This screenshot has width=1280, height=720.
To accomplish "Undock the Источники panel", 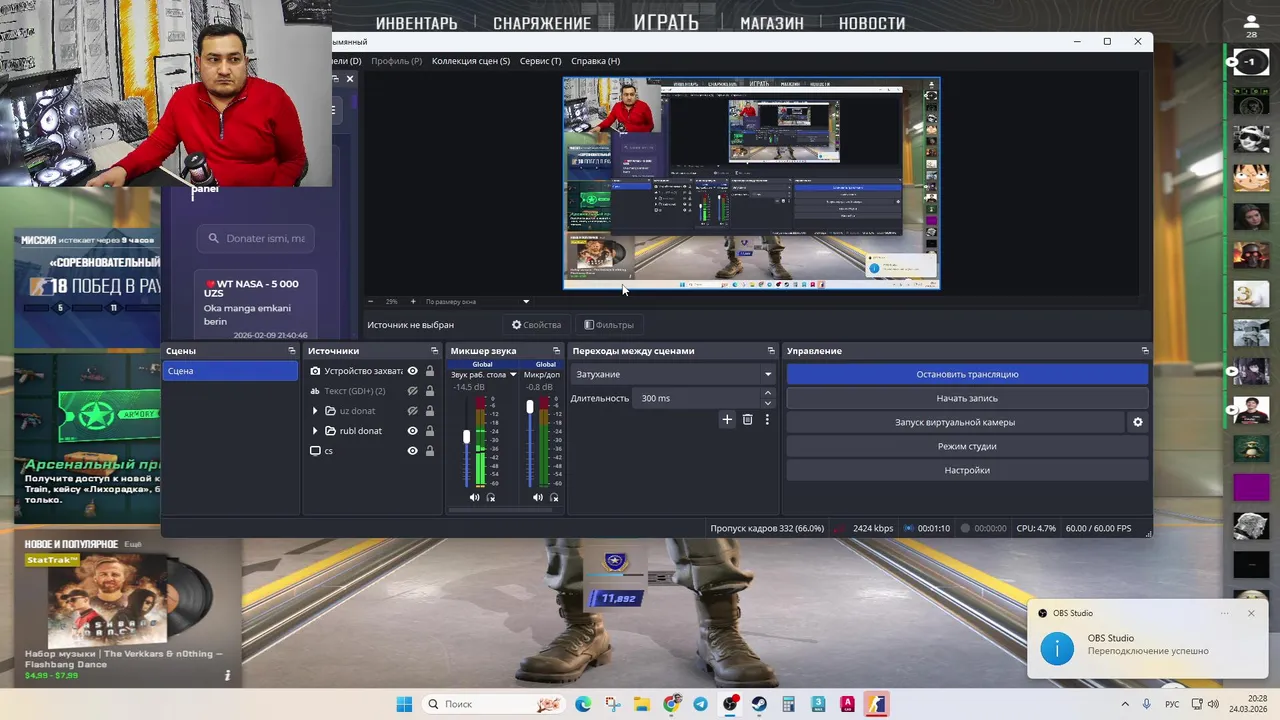I will click(434, 351).
